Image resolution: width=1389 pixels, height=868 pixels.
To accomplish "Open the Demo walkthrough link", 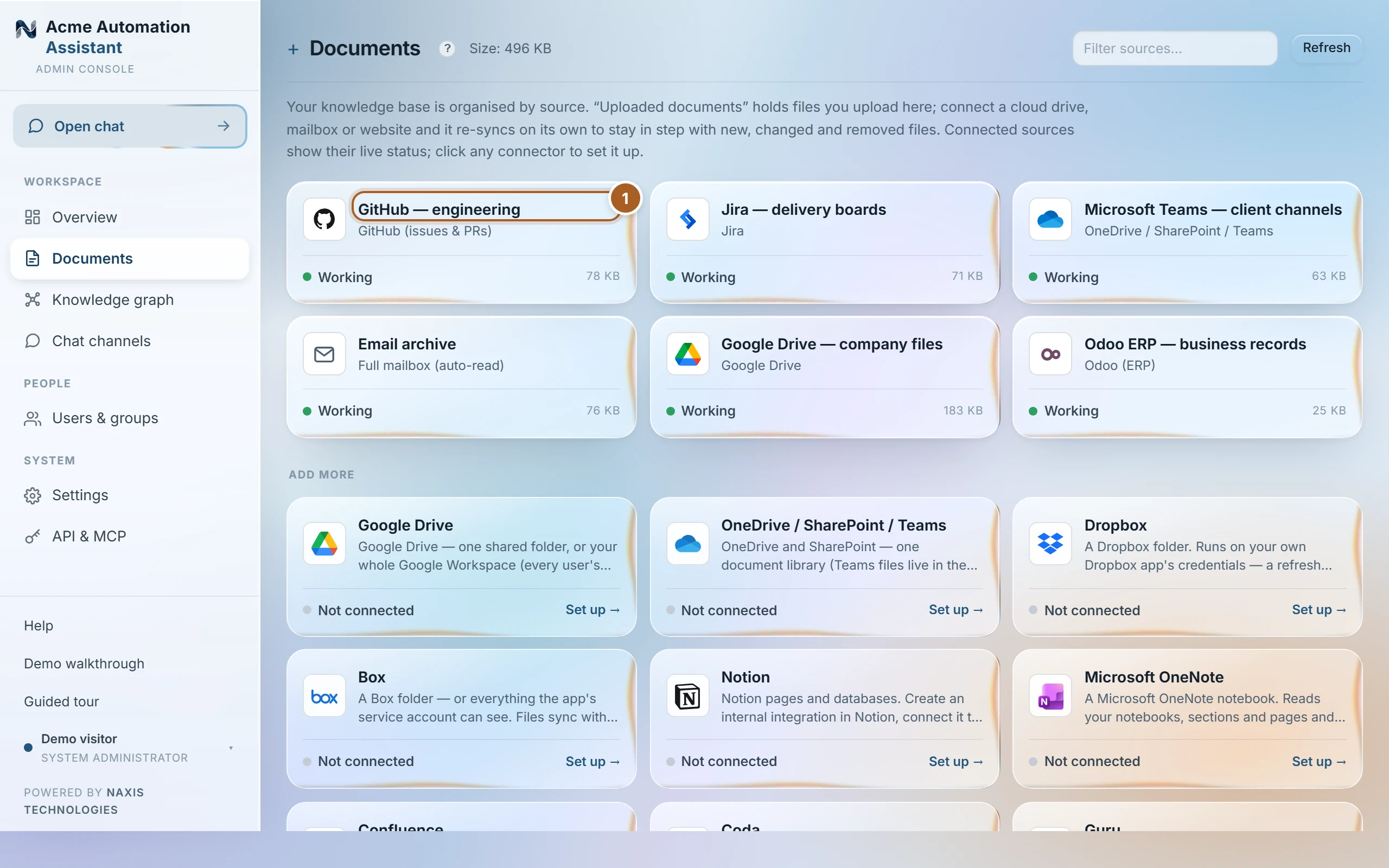I will (x=84, y=663).
